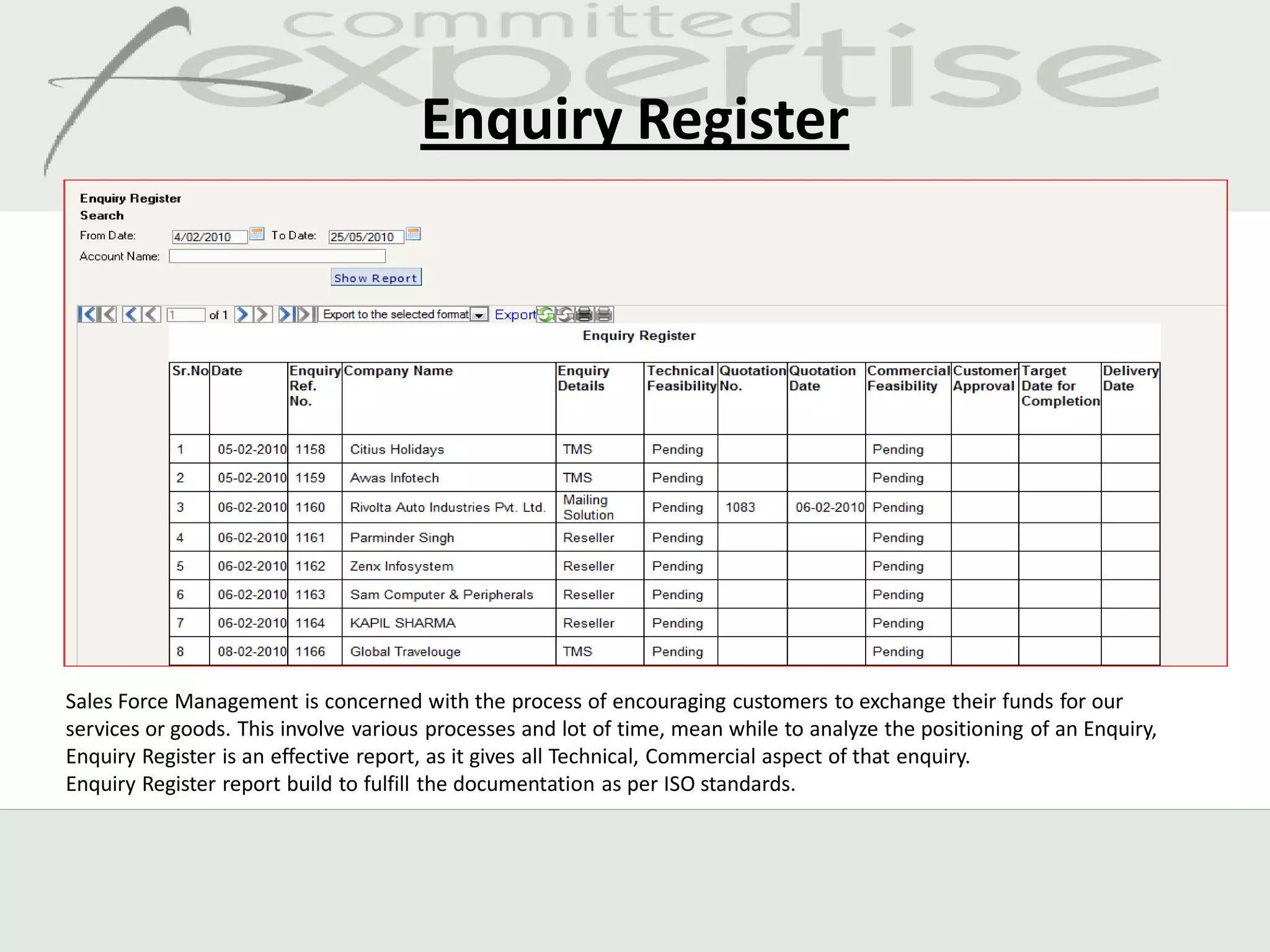Click the Account Name text box
The width and height of the screenshot is (1270, 952).
pos(277,256)
